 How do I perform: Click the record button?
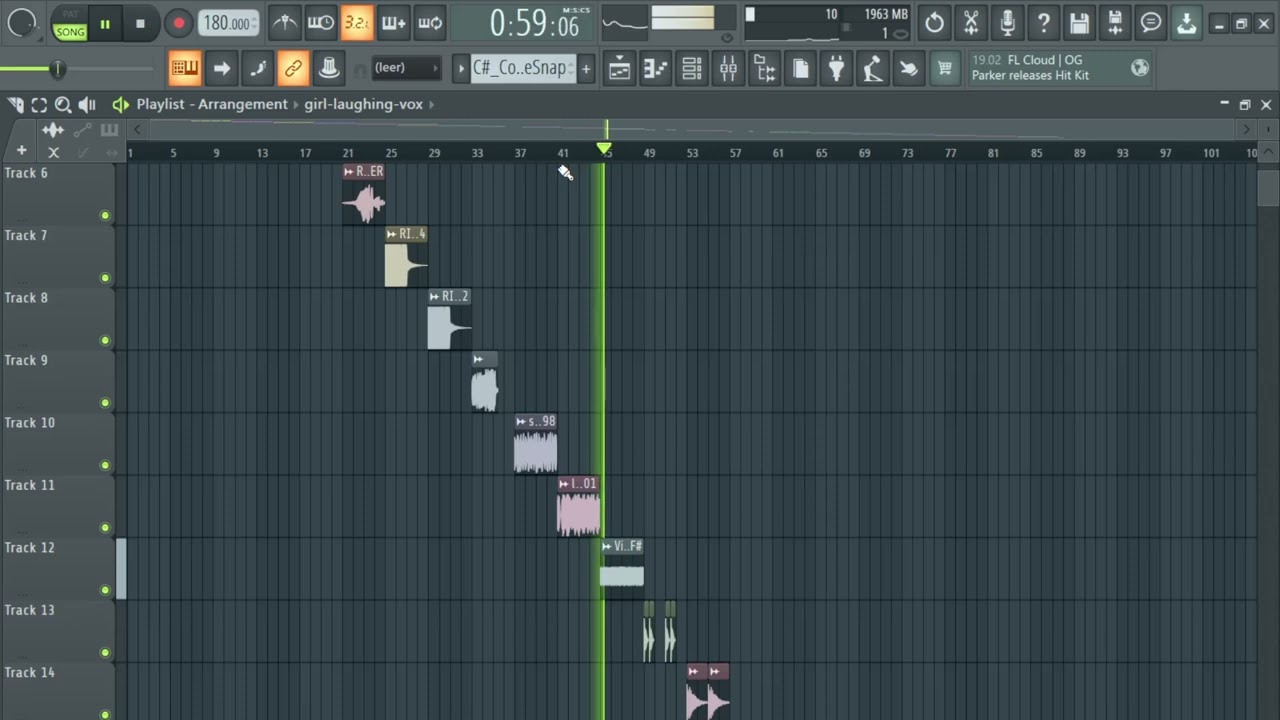[178, 23]
